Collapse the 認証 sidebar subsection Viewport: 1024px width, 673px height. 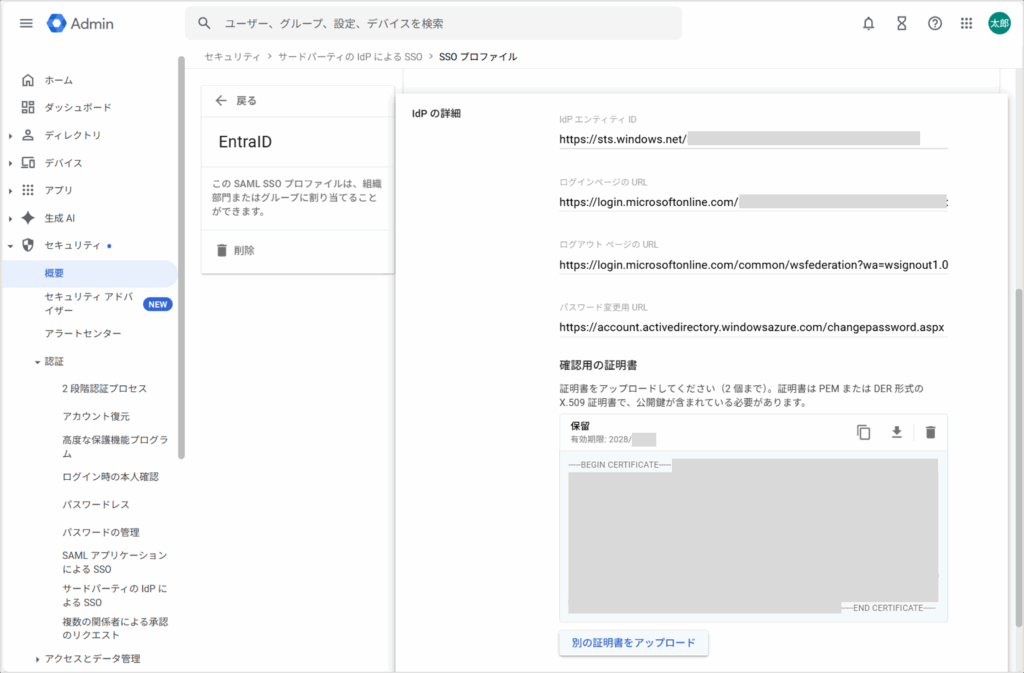[x=38, y=361]
